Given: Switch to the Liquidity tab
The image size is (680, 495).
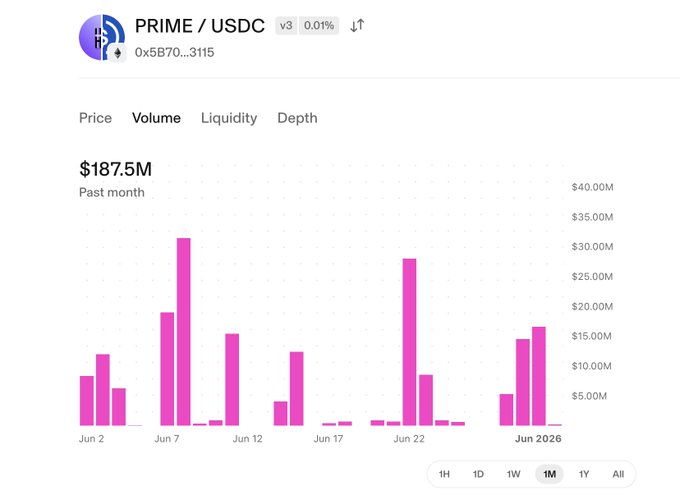Looking at the screenshot, I should pyautogui.click(x=229, y=118).
